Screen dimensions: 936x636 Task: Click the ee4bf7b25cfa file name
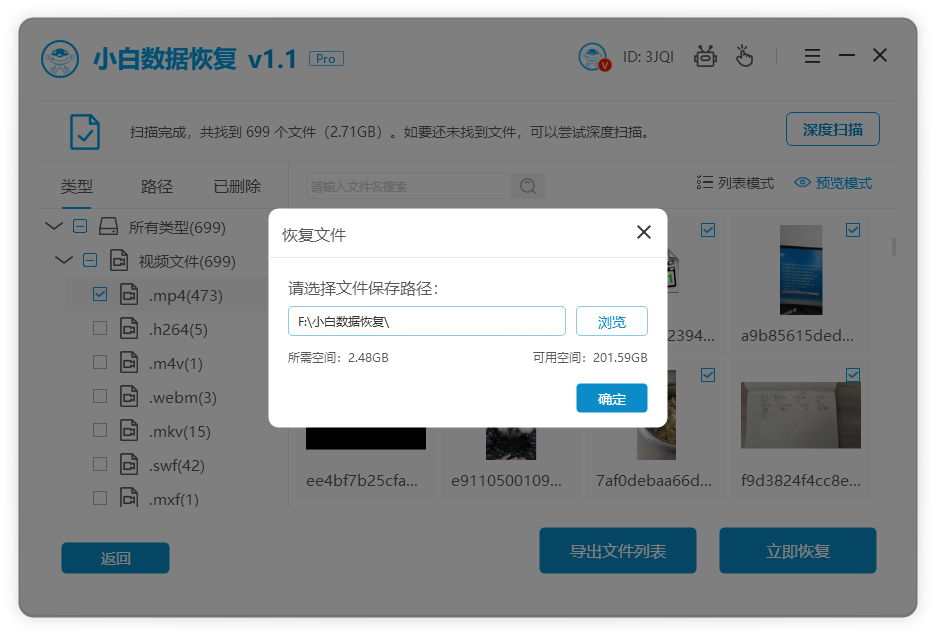pos(362,481)
